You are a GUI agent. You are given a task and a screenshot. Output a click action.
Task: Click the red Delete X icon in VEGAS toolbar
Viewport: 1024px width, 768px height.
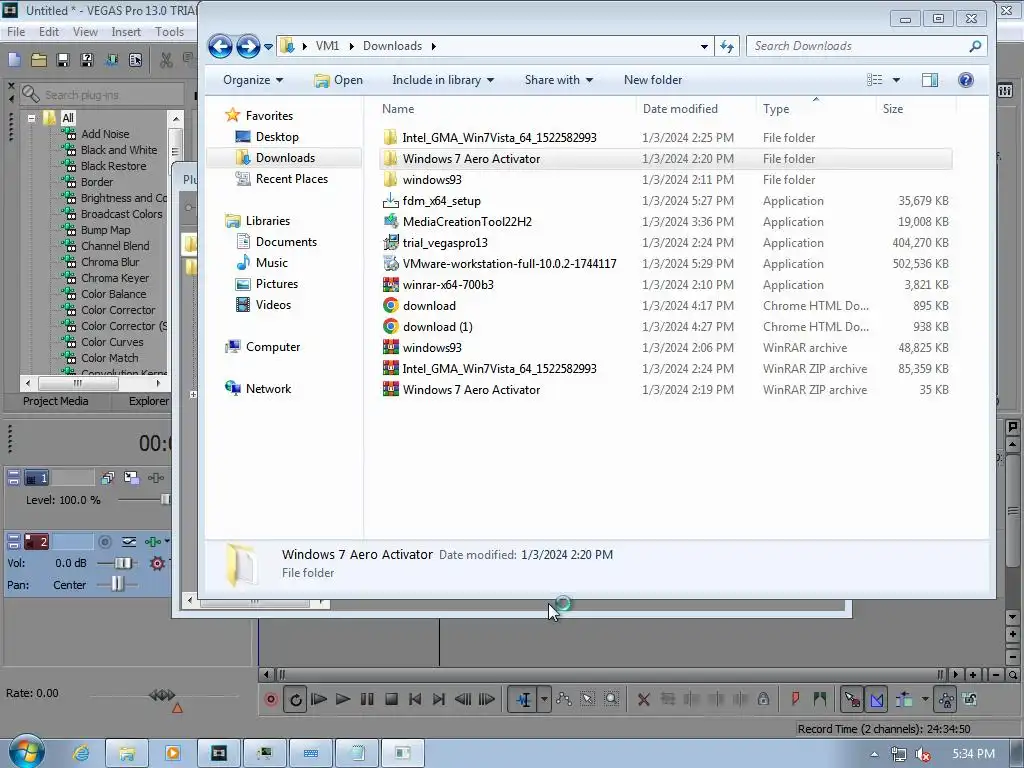tap(643, 699)
